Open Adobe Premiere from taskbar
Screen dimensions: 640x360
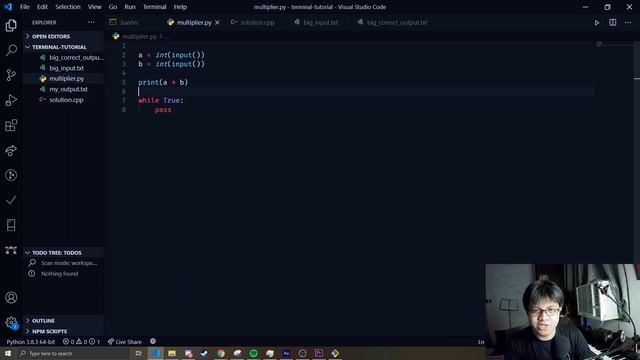click(x=319, y=353)
